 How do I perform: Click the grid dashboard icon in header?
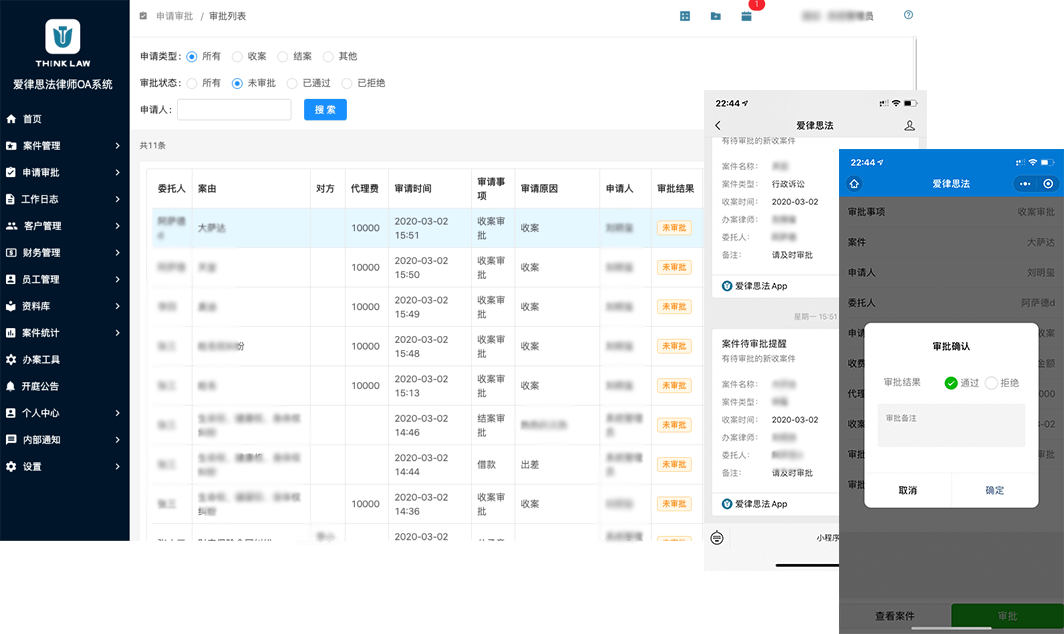[685, 16]
